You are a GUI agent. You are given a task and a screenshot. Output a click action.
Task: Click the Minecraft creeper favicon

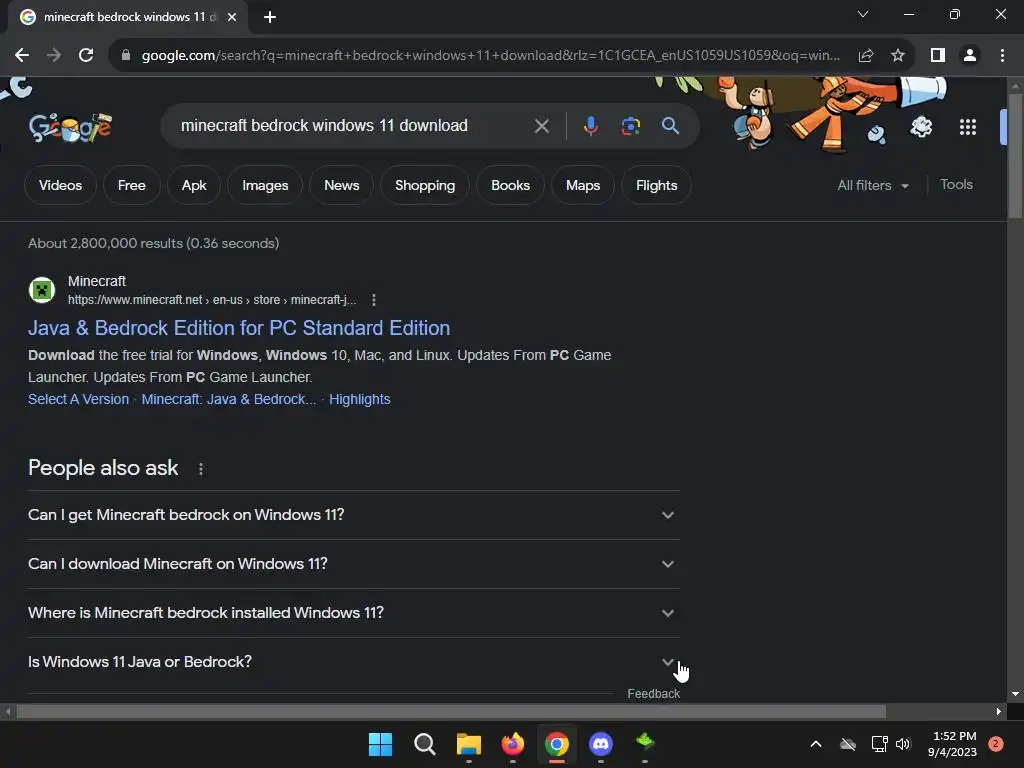[42, 290]
